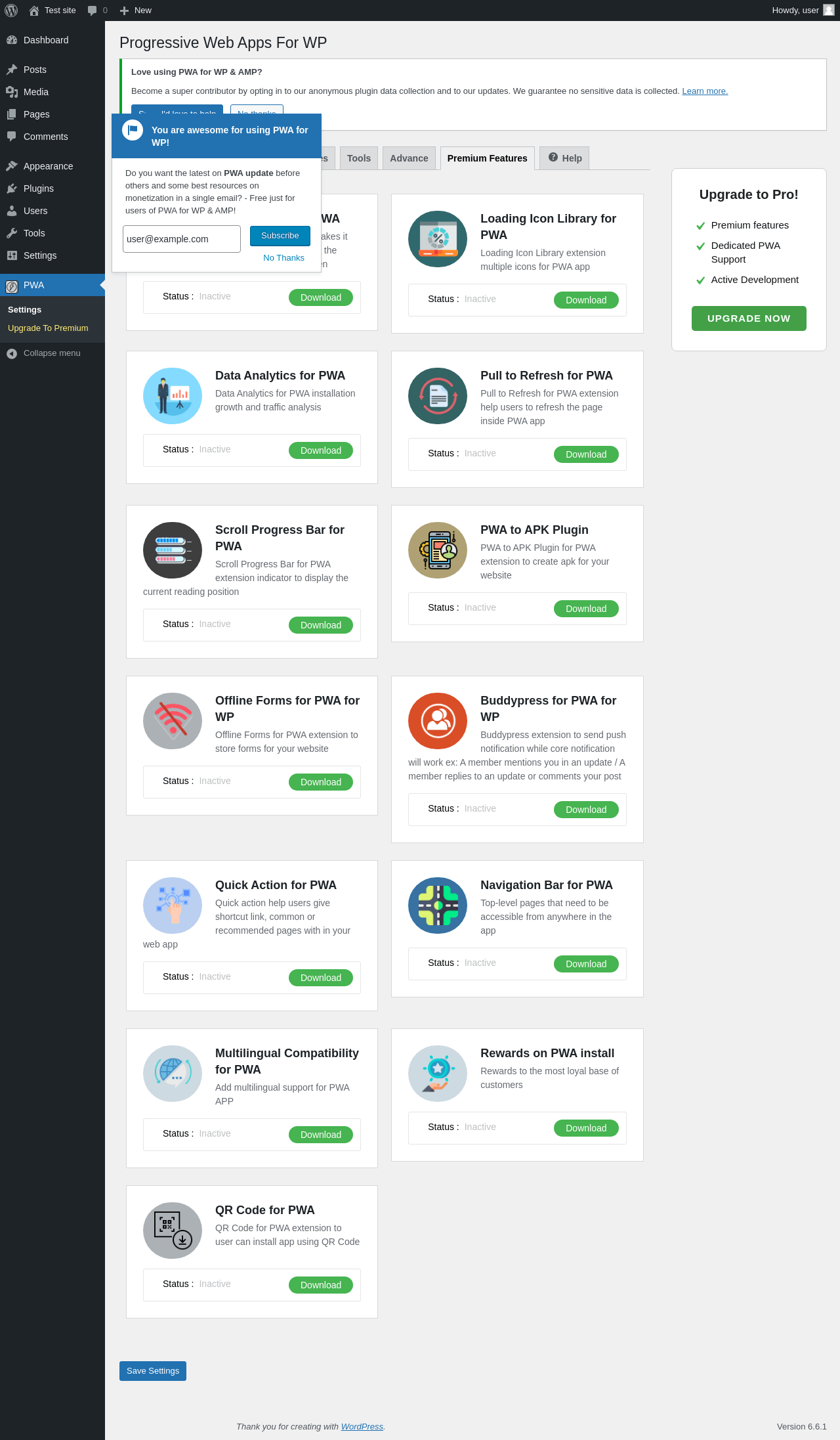Click the Upgrade to Pro! heading
The image size is (840, 1440).
[749, 194]
